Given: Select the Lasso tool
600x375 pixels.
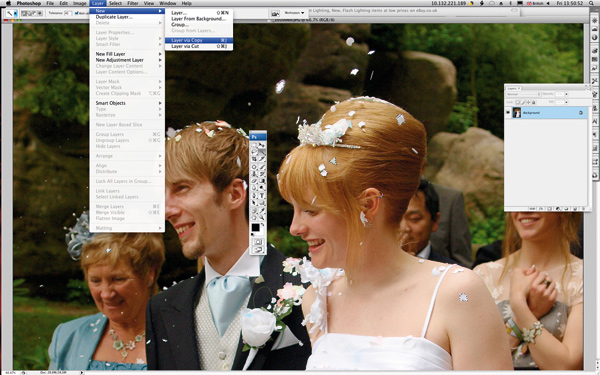Looking at the screenshot, I should click(254, 152).
